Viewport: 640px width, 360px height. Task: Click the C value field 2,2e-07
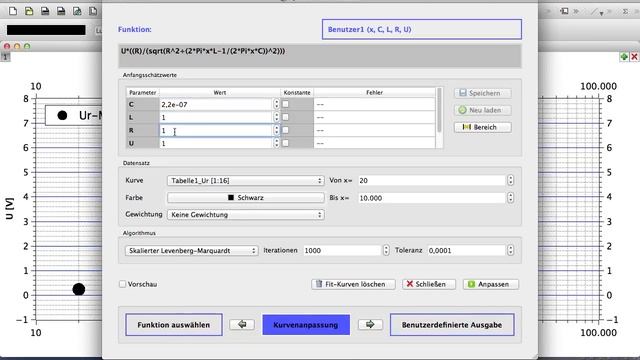pos(216,104)
